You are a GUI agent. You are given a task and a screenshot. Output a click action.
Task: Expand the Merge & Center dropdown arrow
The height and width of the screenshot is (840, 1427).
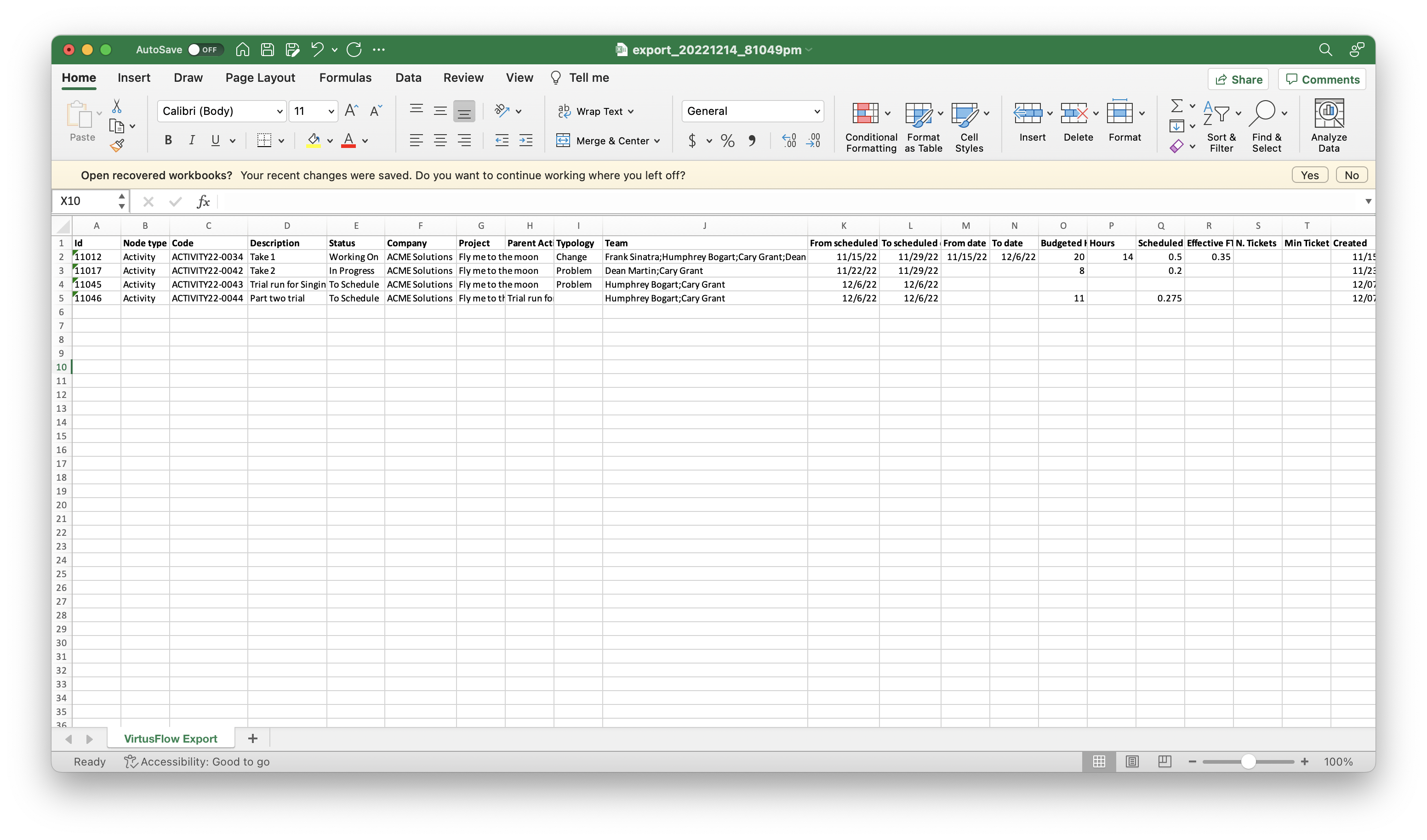click(657, 140)
